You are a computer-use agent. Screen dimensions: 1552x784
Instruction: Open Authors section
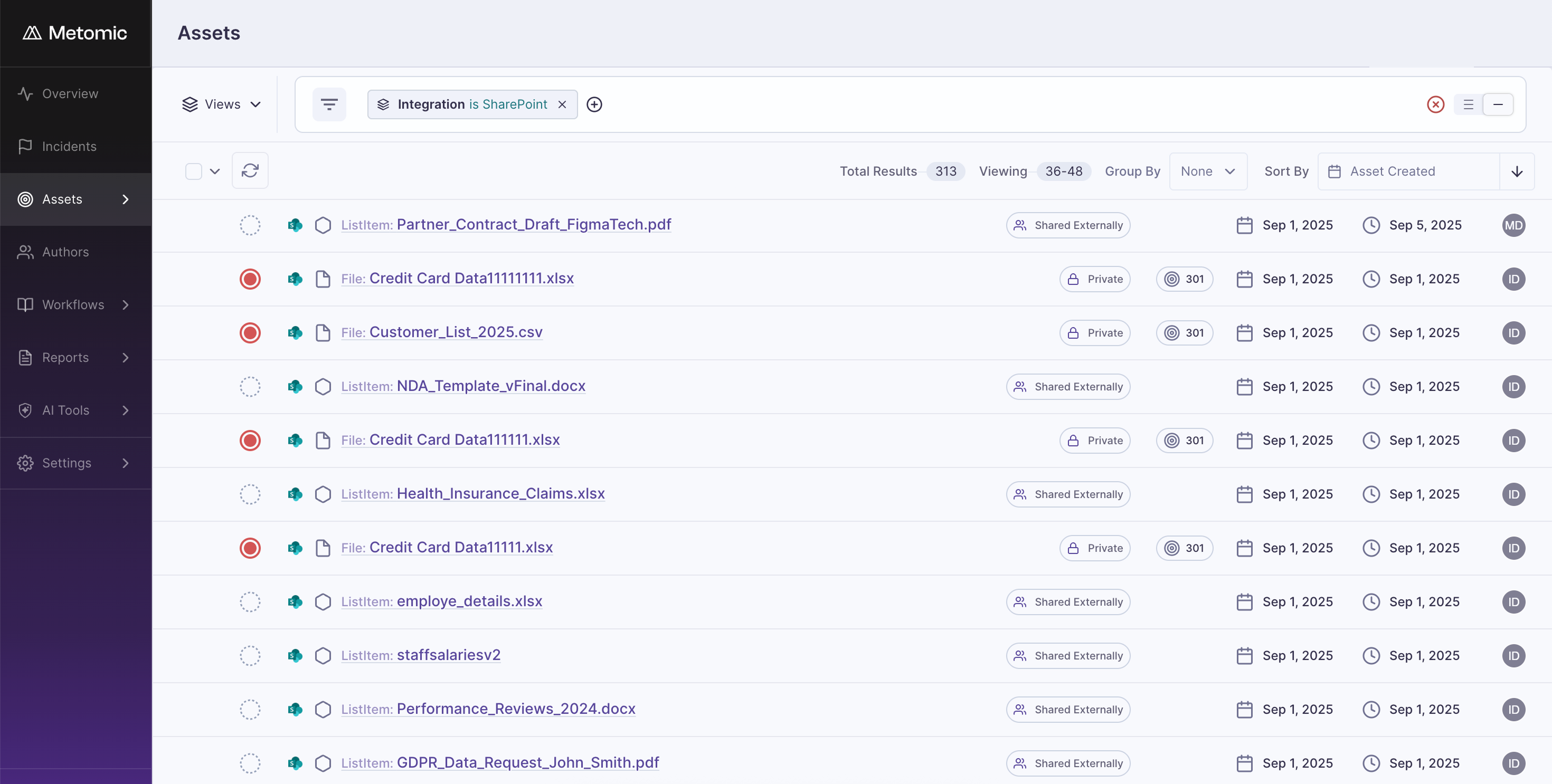coord(75,252)
